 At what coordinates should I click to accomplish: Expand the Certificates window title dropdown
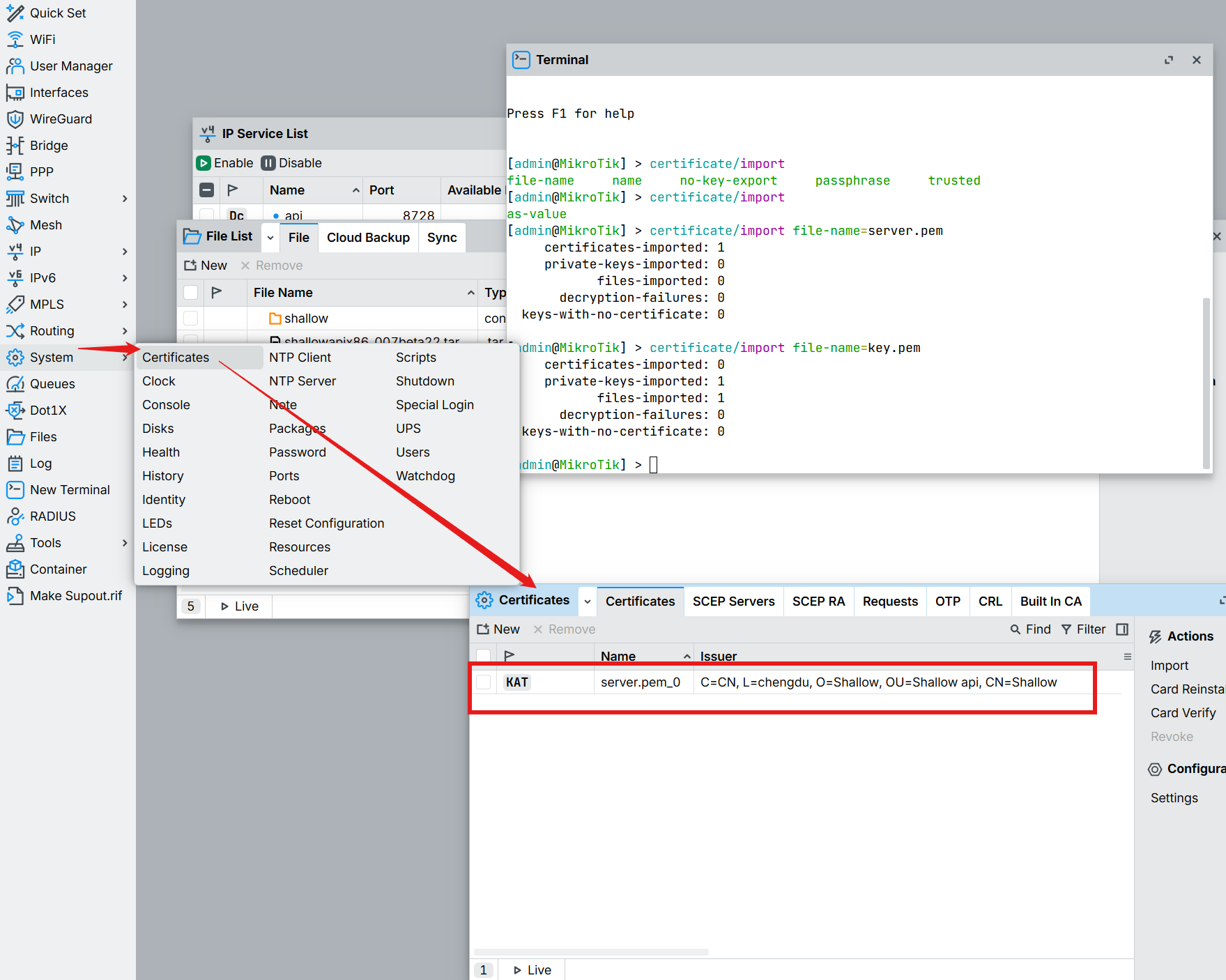[x=588, y=602]
